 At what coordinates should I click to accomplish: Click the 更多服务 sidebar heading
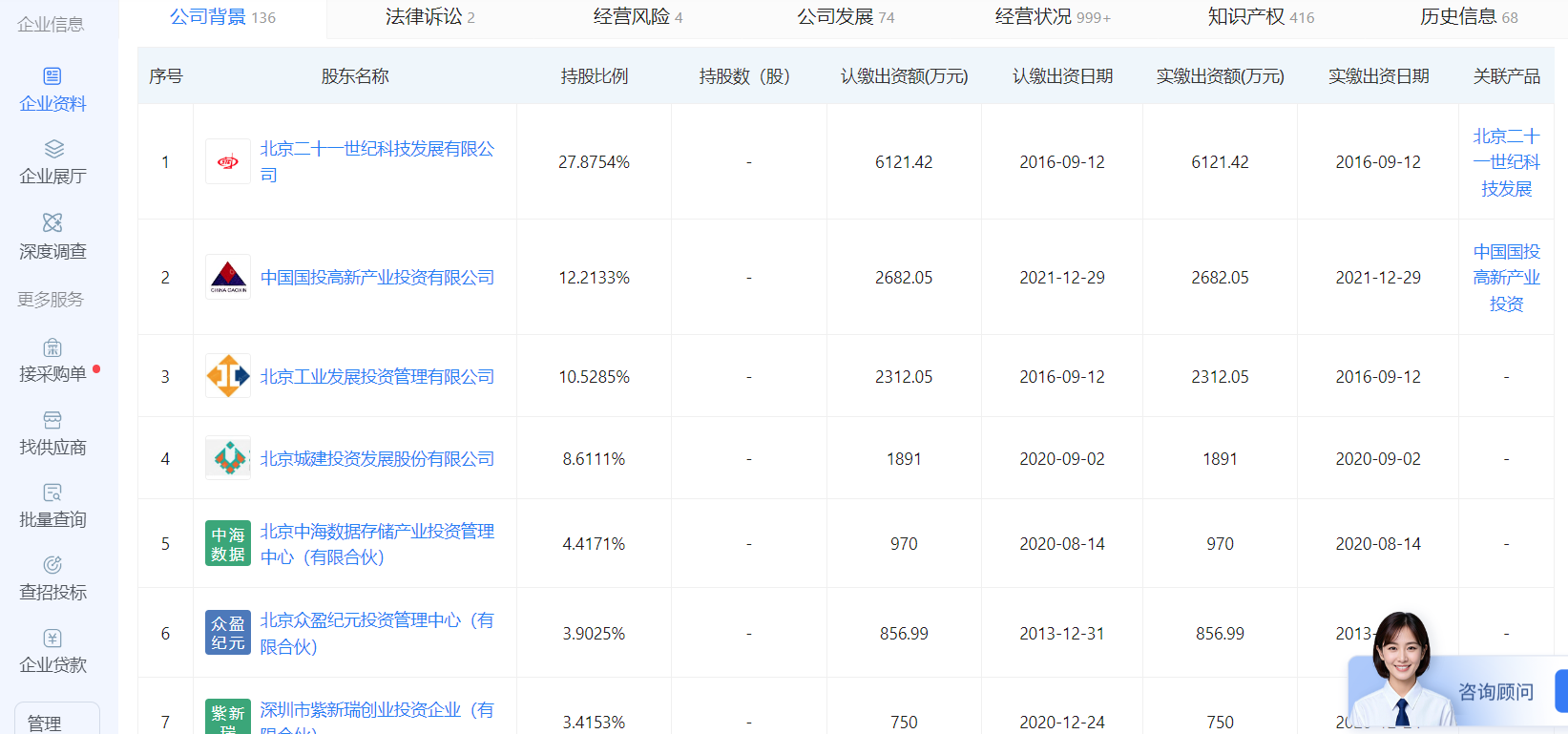(x=51, y=300)
